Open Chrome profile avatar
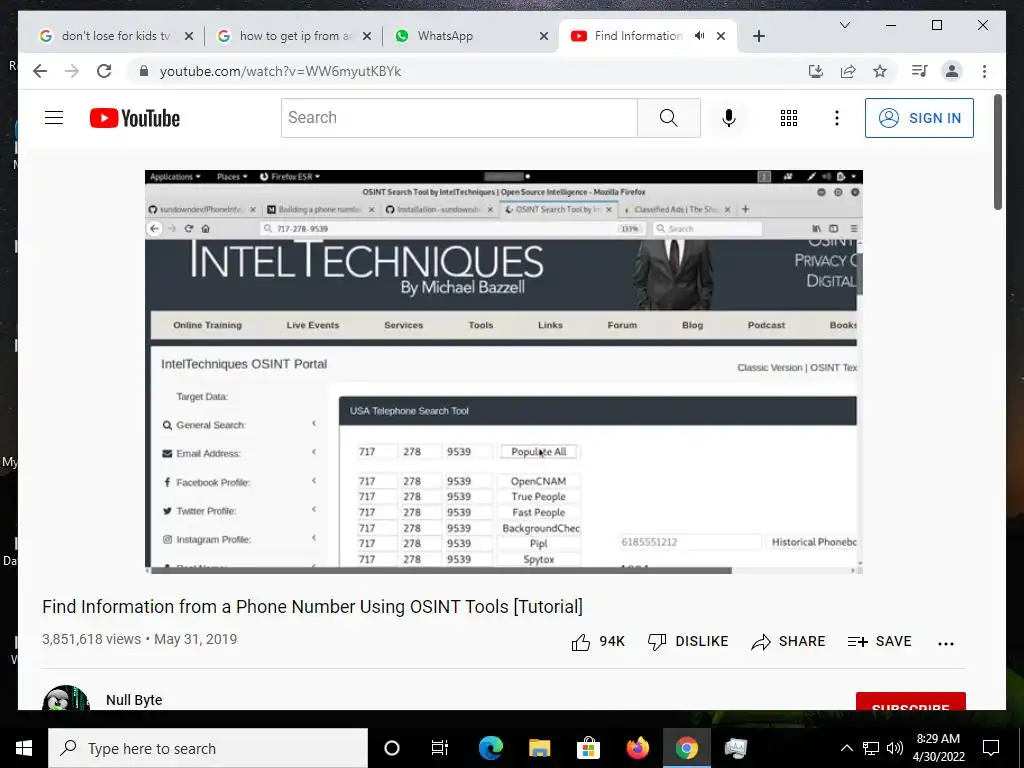 coord(952,71)
